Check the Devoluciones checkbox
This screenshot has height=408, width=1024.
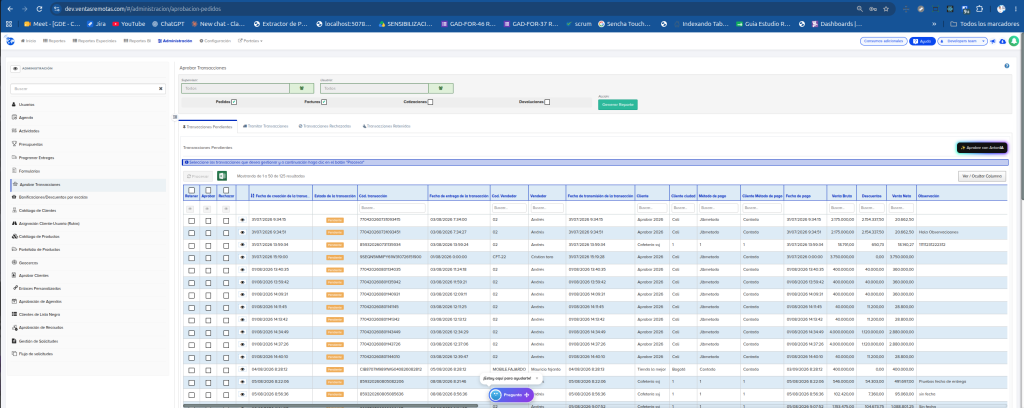pos(547,102)
